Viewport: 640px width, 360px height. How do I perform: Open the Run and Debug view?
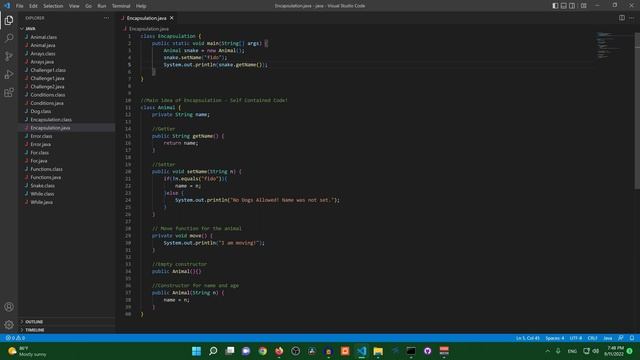(9, 74)
